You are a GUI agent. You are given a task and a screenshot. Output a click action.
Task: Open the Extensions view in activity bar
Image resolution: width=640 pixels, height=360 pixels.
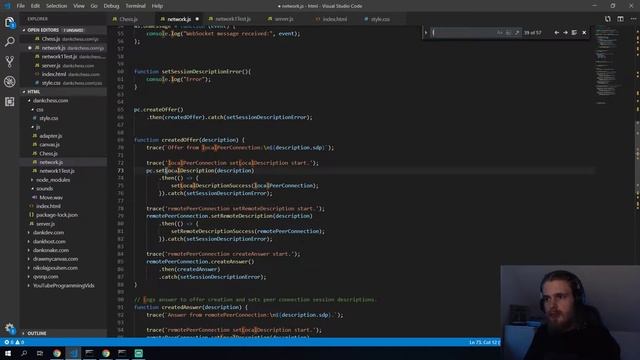click(9, 101)
